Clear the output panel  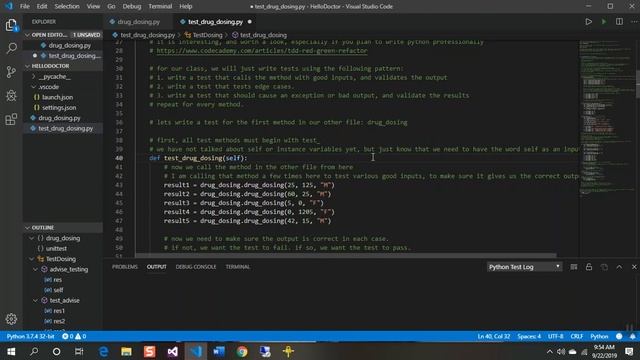(573, 267)
